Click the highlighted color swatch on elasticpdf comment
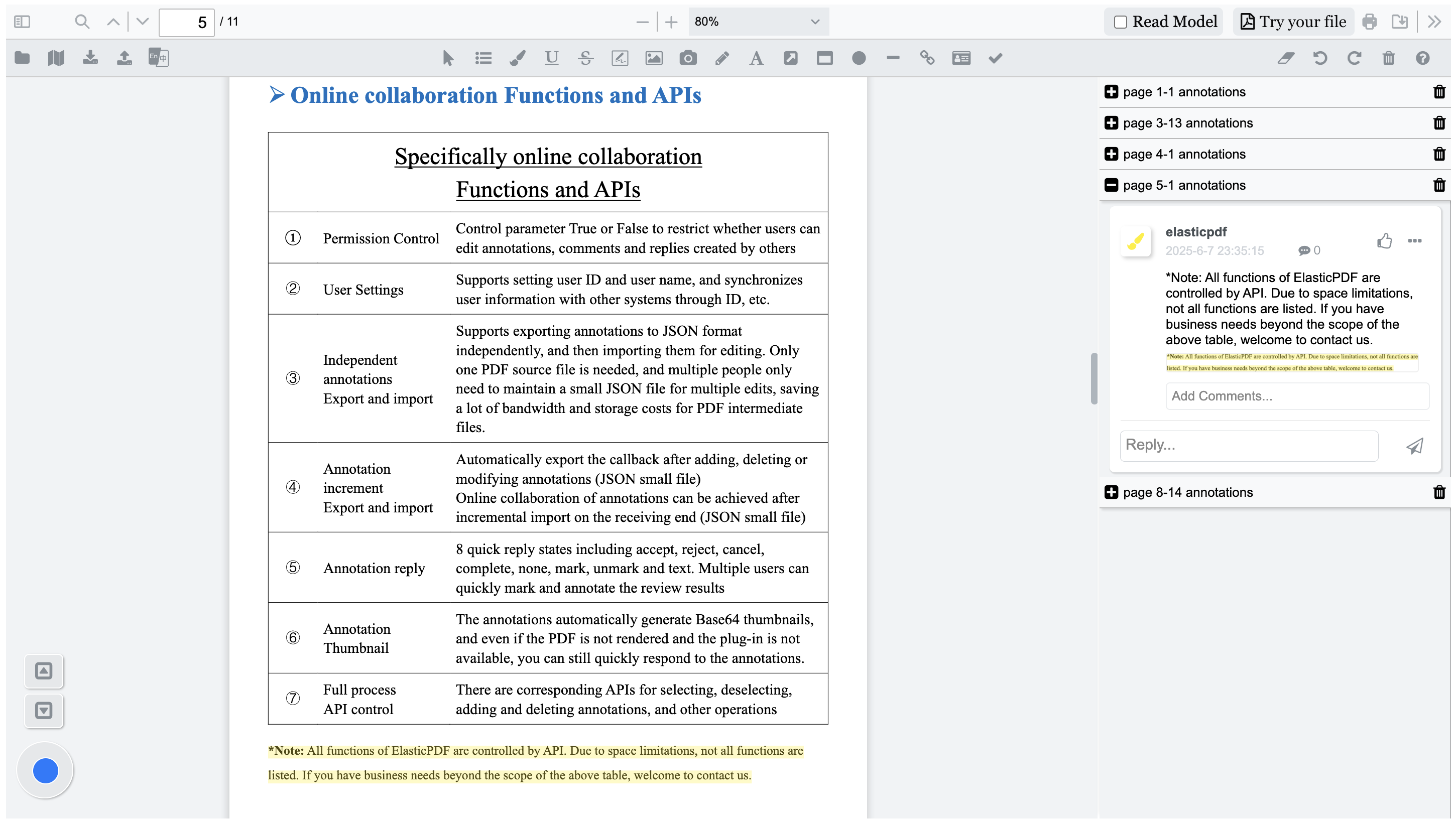Image resolution: width=1456 pixels, height=822 pixels. 1137,241
